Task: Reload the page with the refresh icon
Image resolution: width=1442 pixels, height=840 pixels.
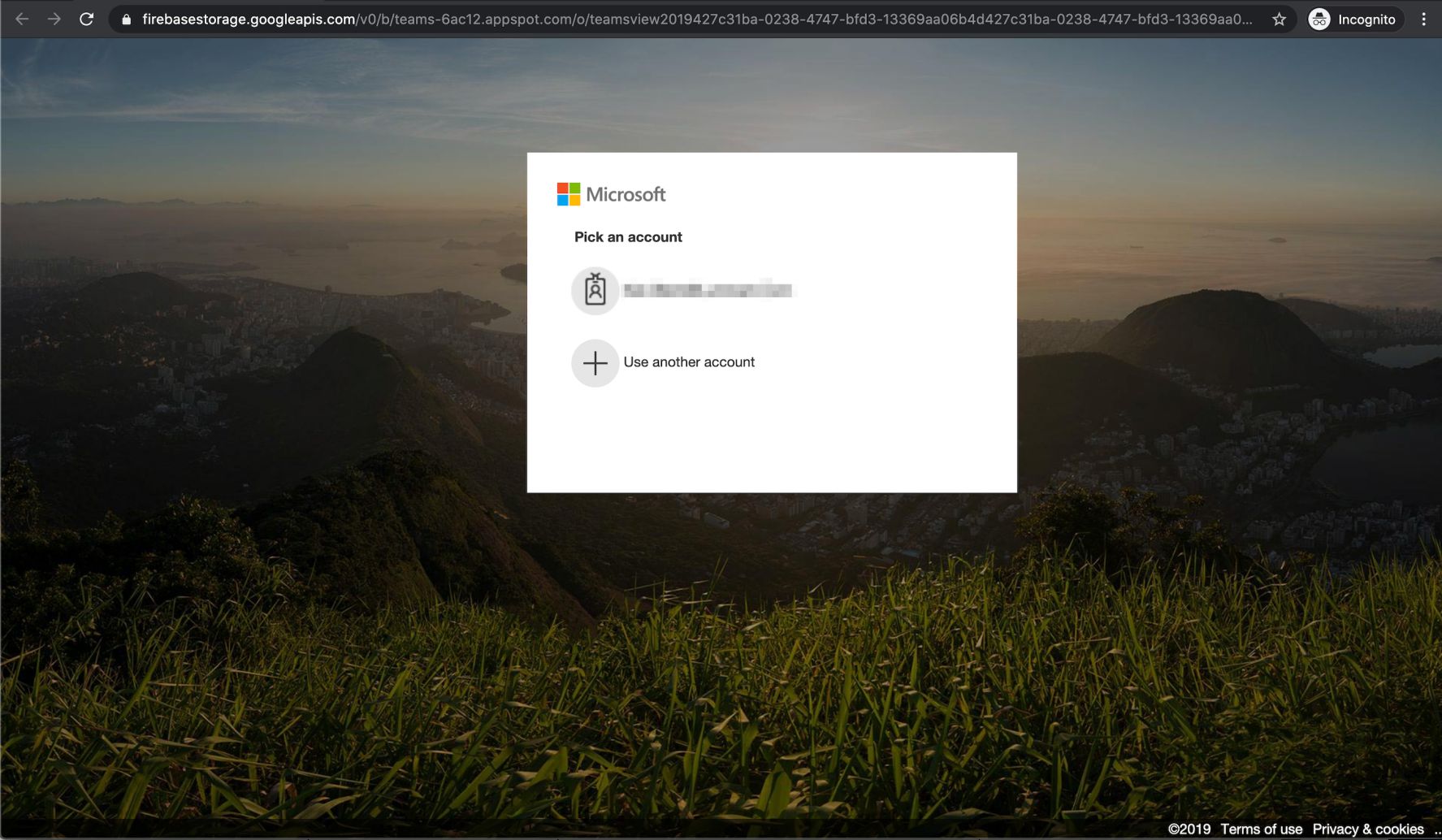Action: 86,19
